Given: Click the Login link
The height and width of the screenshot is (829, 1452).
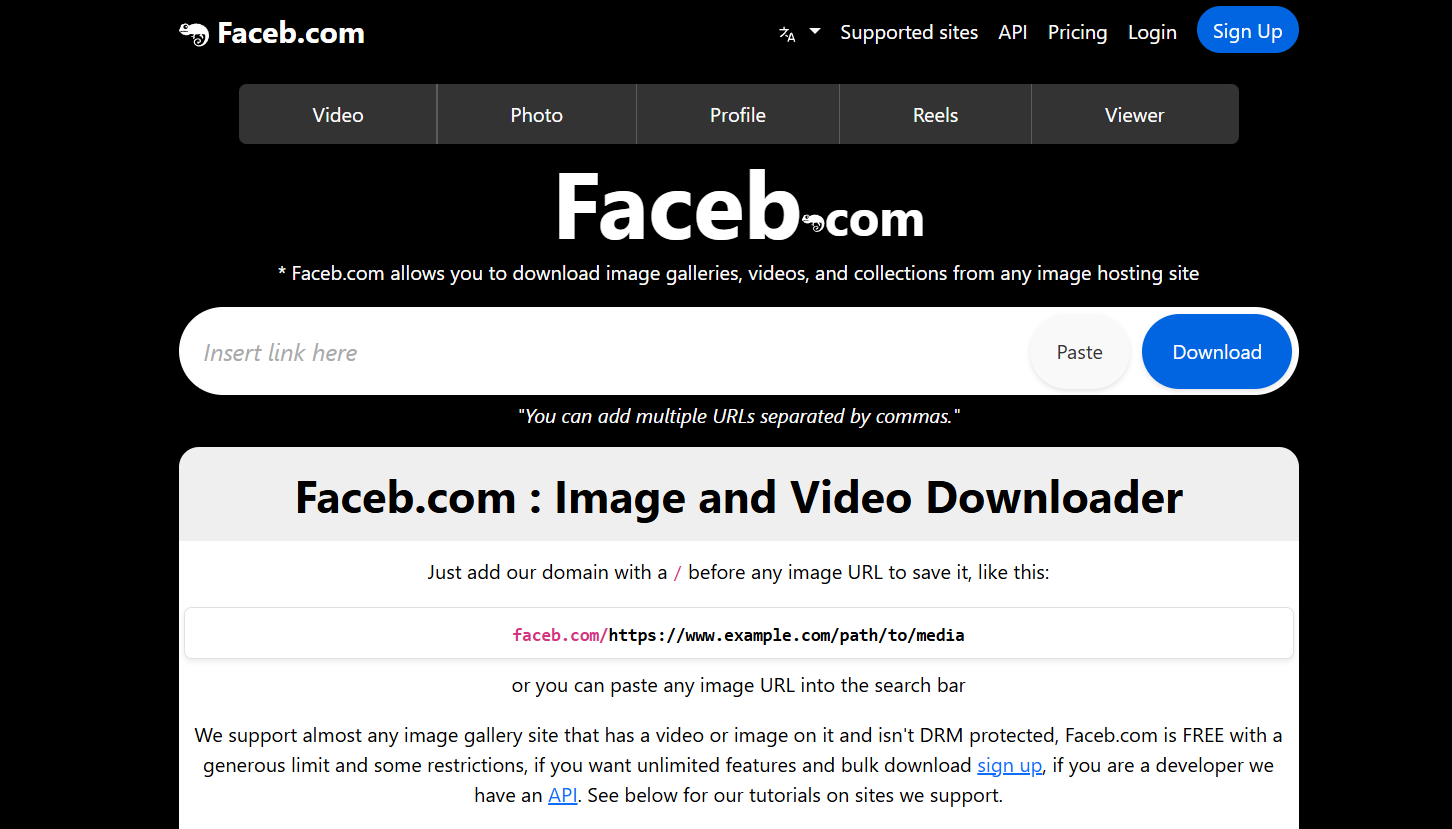Looking at the screenshot, I should tap(1152, 32).
